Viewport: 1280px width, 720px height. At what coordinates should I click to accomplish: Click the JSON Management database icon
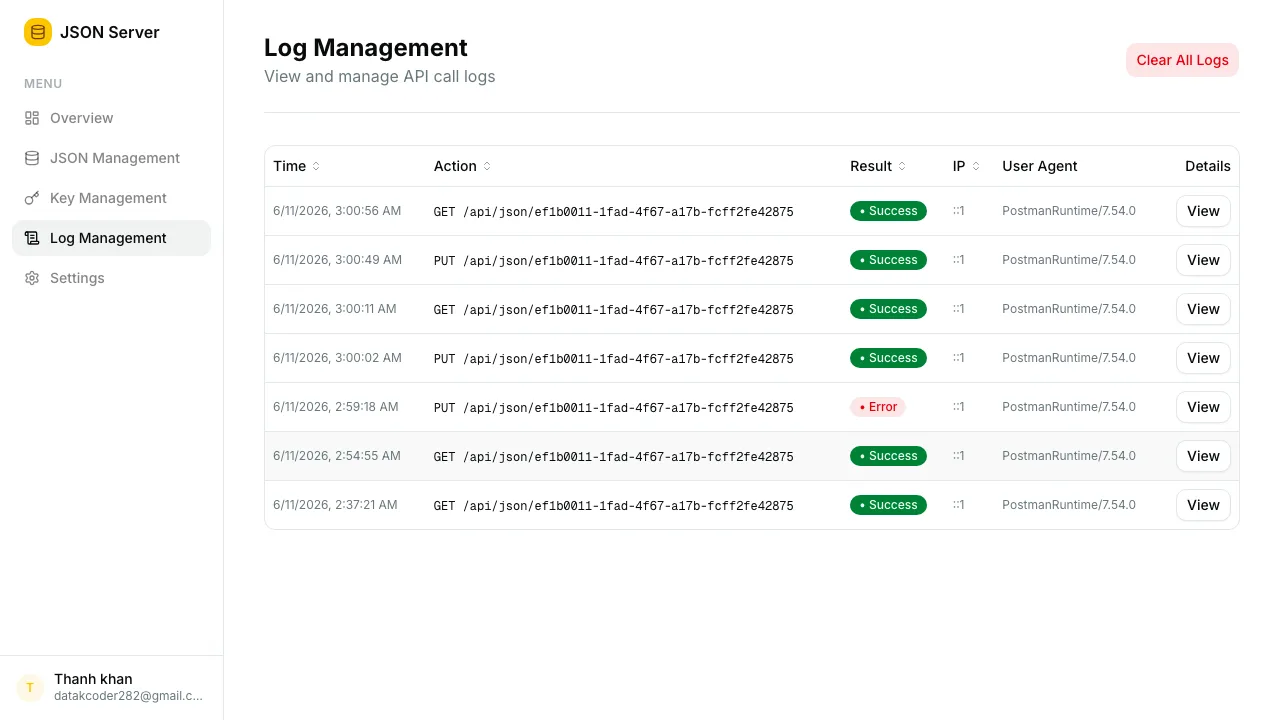coord(32,158)
